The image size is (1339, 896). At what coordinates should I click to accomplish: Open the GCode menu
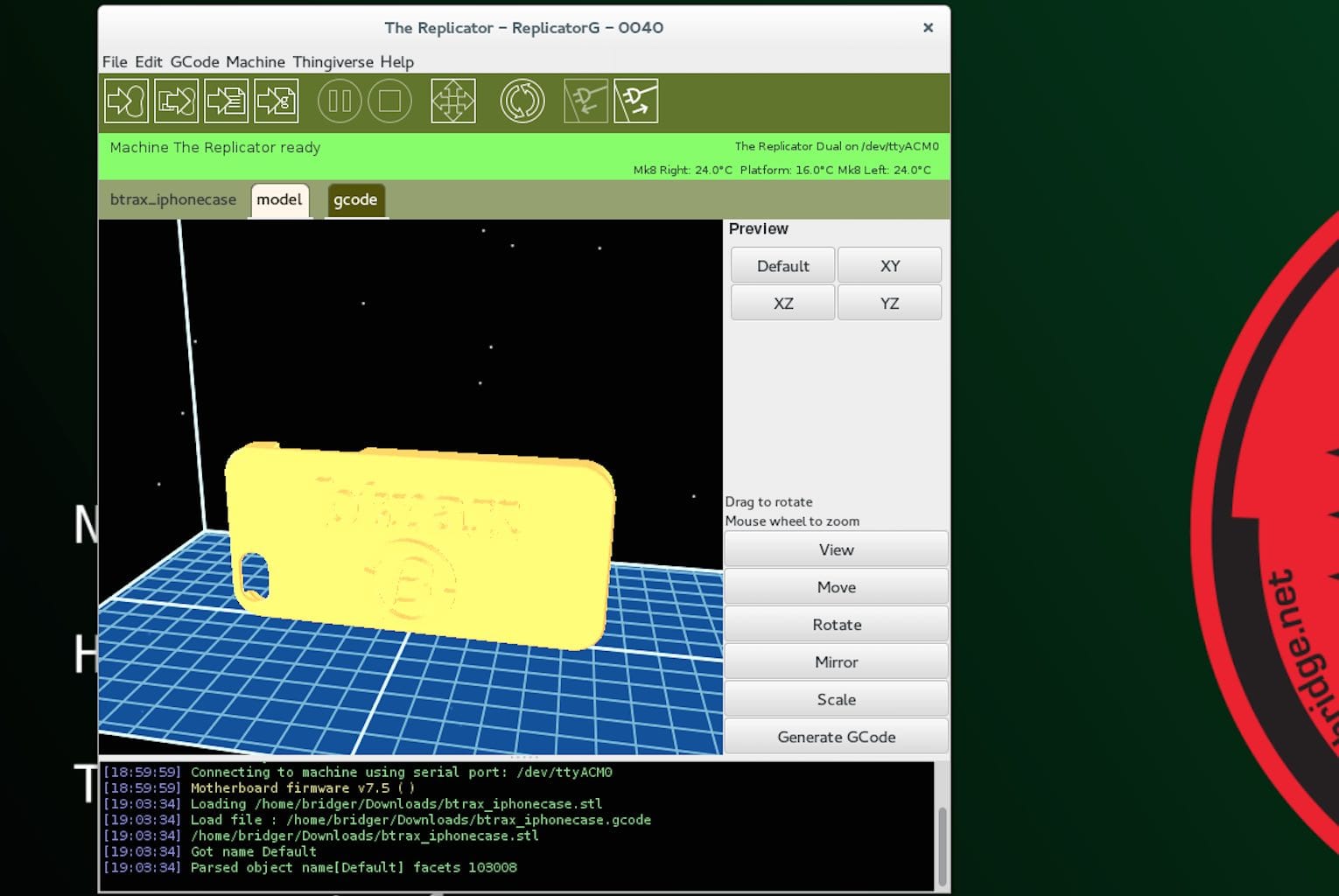pyautogui.click(x=194, y=62)
